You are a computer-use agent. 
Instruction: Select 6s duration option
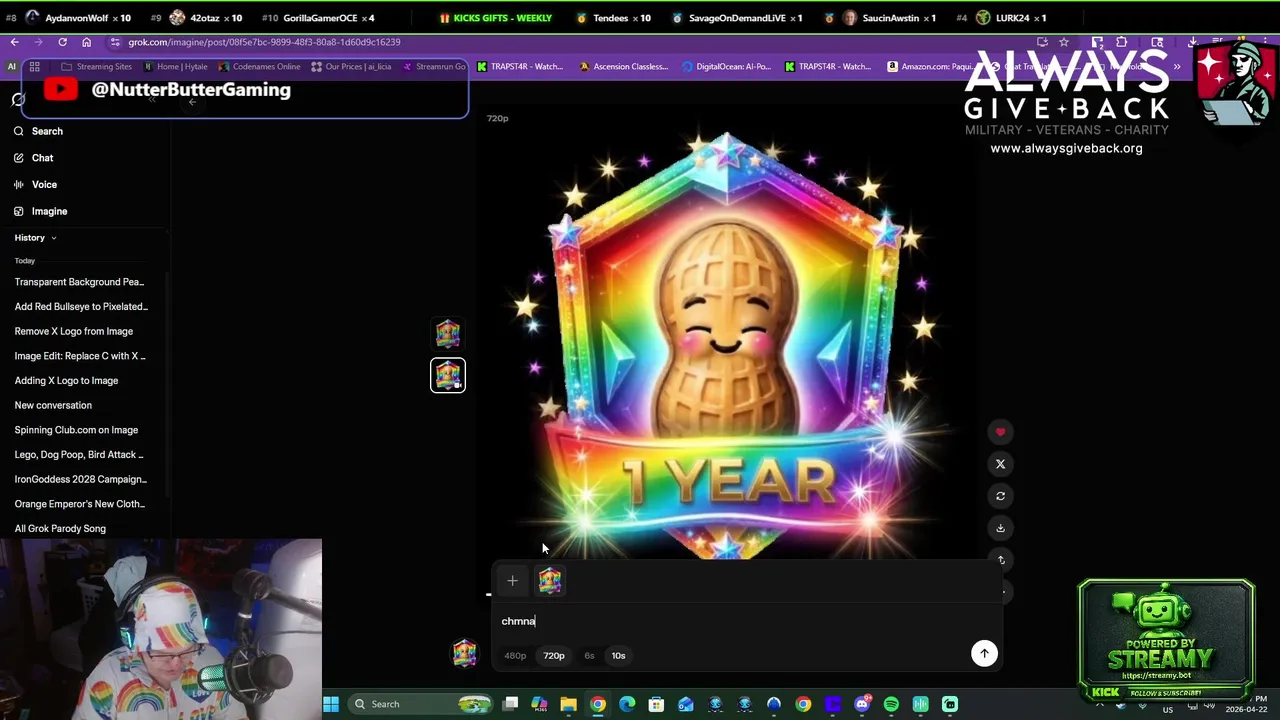(589, 656)
